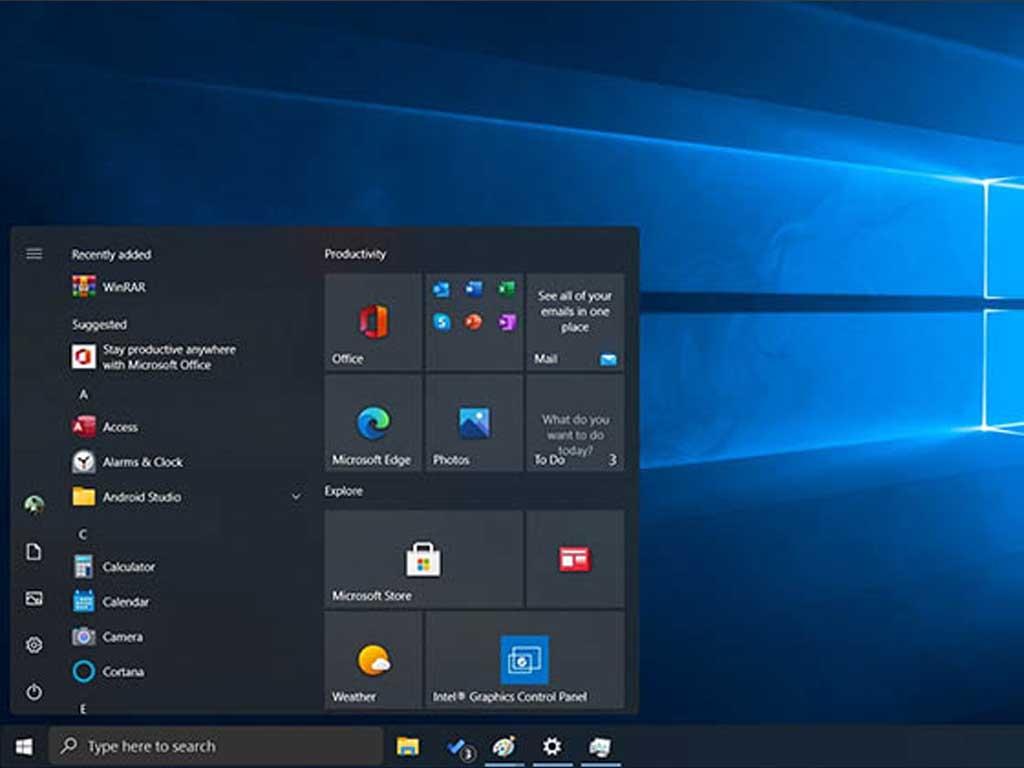
Task: Click the Explore group title
Action: tap(344, 491)
